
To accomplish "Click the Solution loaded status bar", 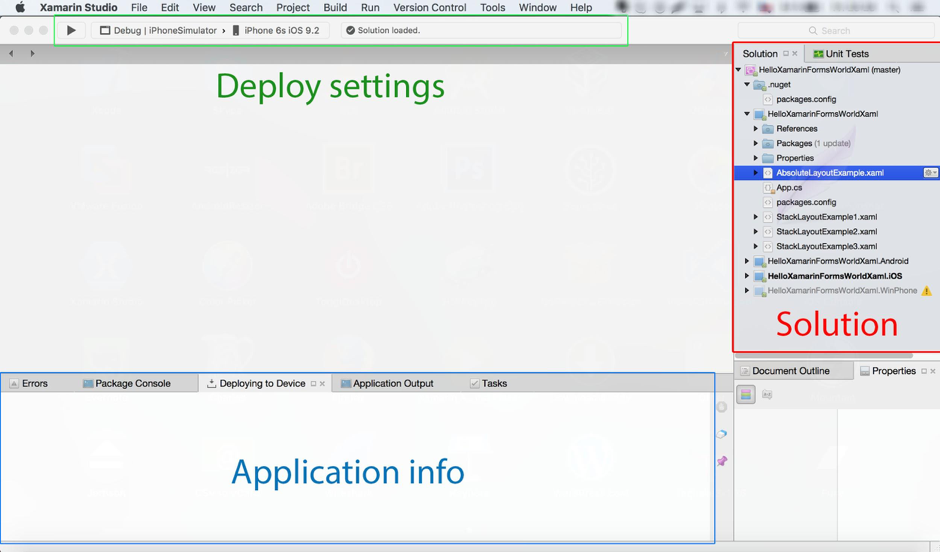I will pyautogui.click(x=481, y=31).
